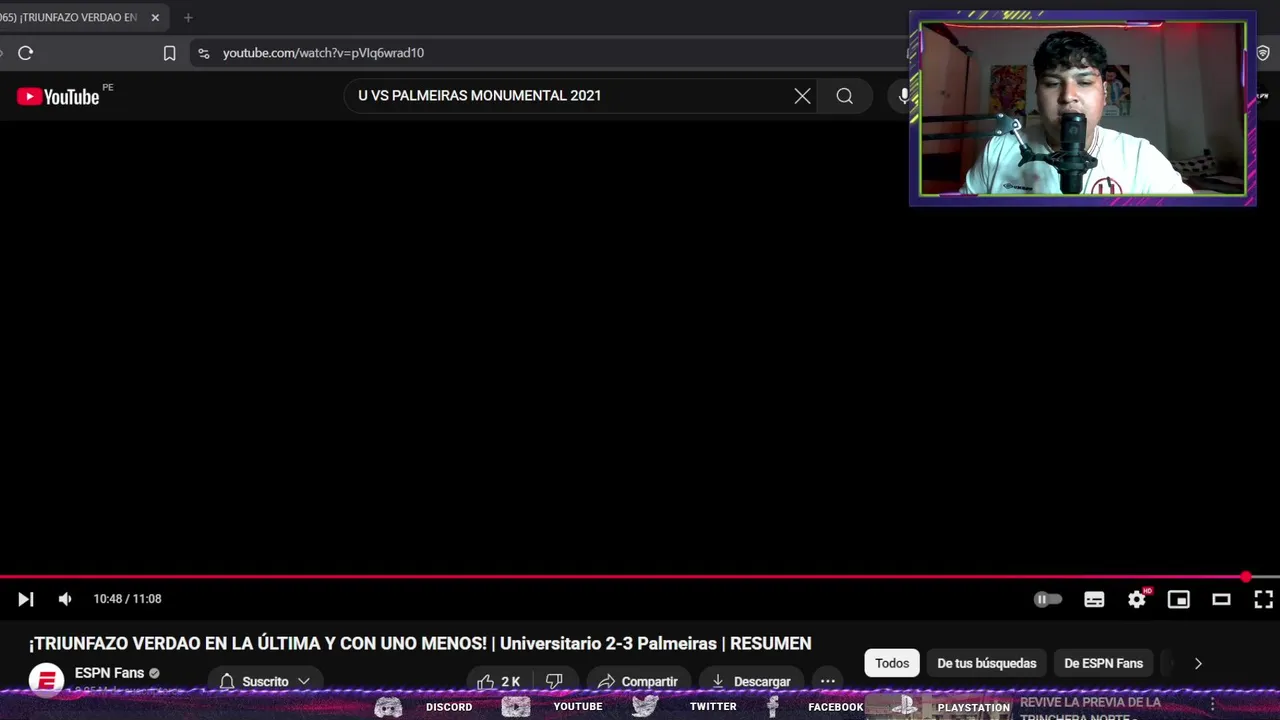
Task: Clear the YouTube search box text
Action: (x=802, y=96)
